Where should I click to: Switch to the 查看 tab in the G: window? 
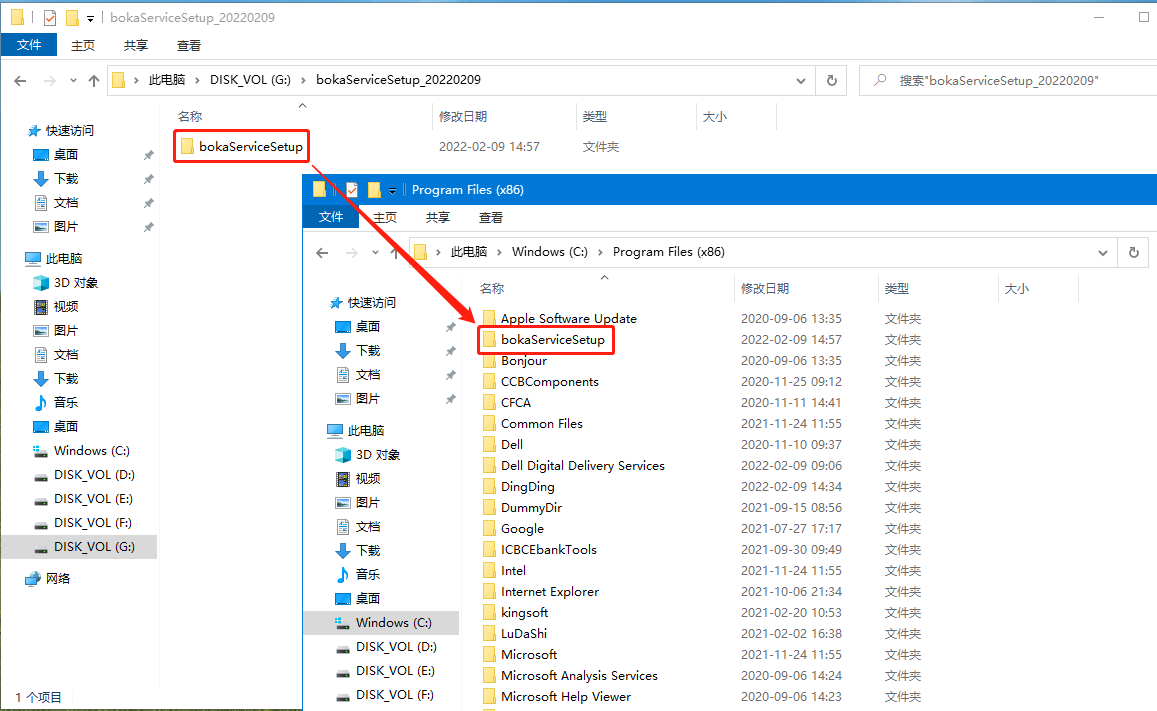[x=189, y=45]
